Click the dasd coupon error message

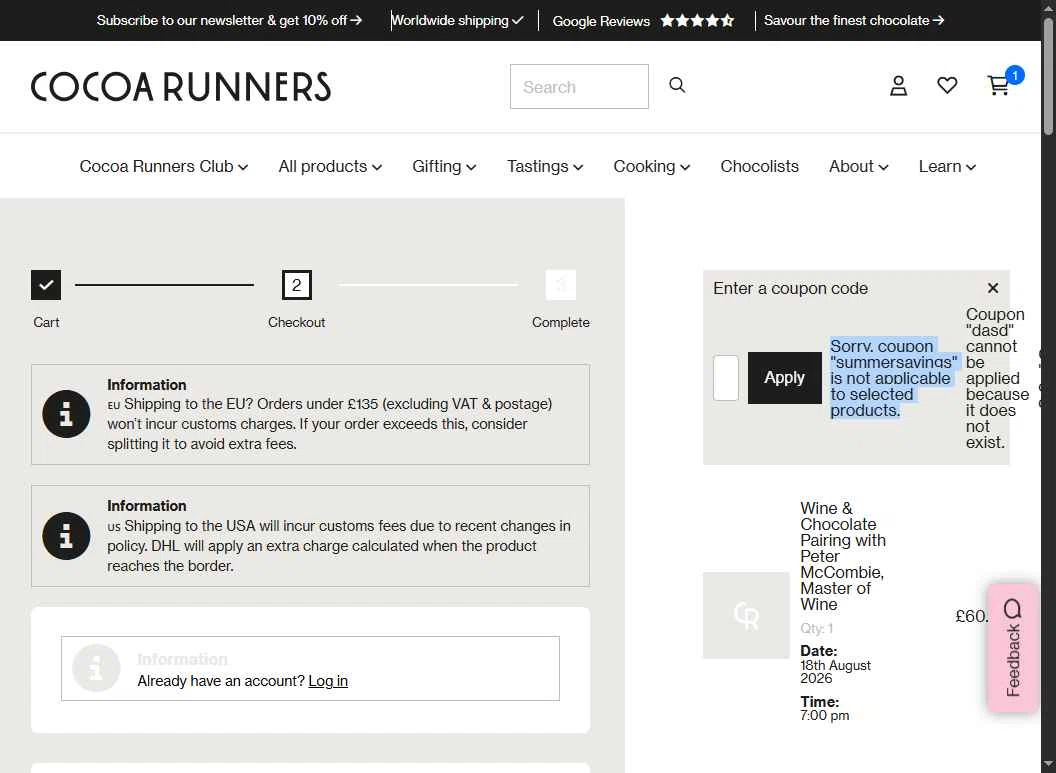pos(997,378)
